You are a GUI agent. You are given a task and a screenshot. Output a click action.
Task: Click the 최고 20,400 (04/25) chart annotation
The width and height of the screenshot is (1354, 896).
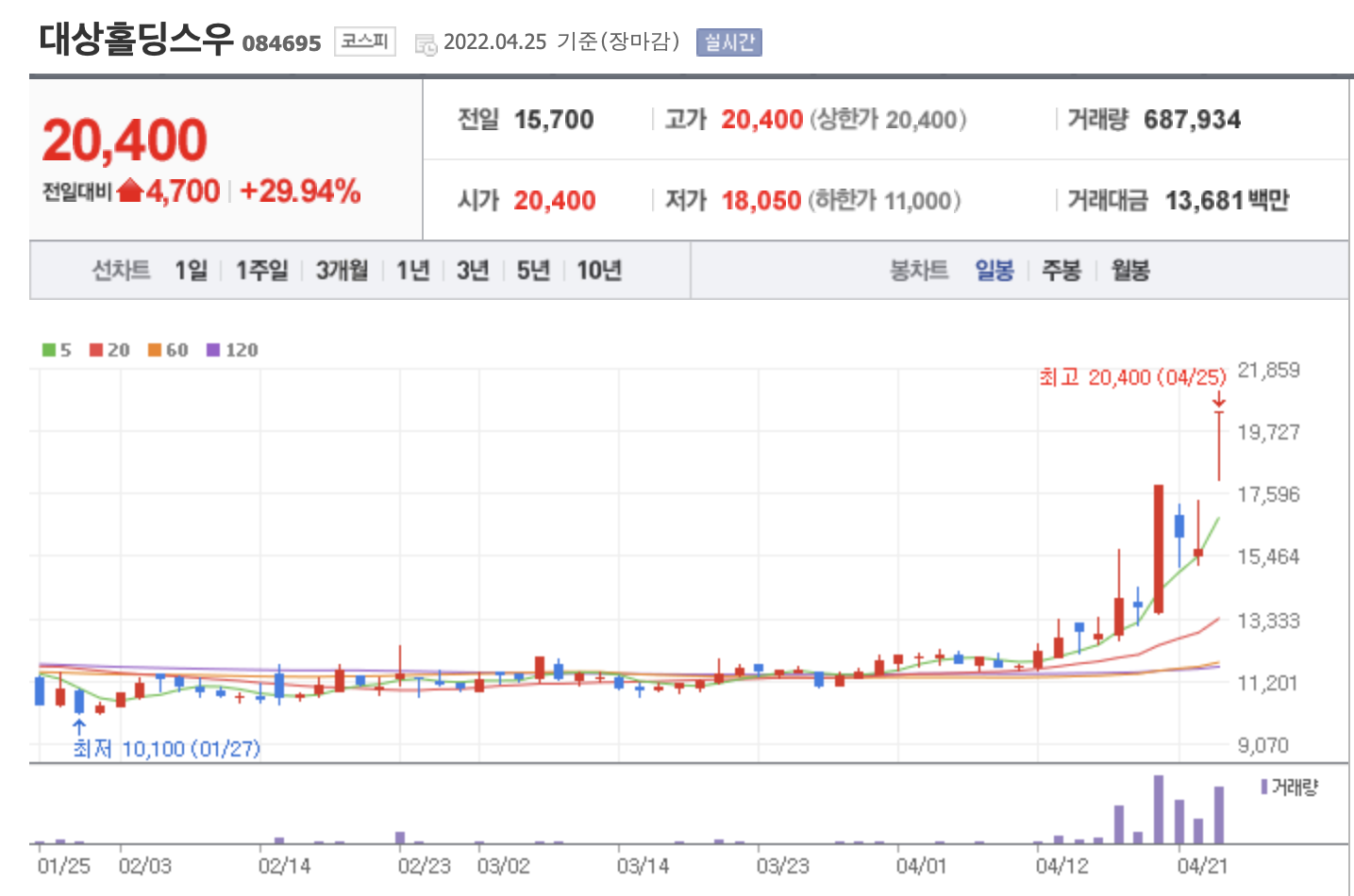click(x=1132, y=377)
